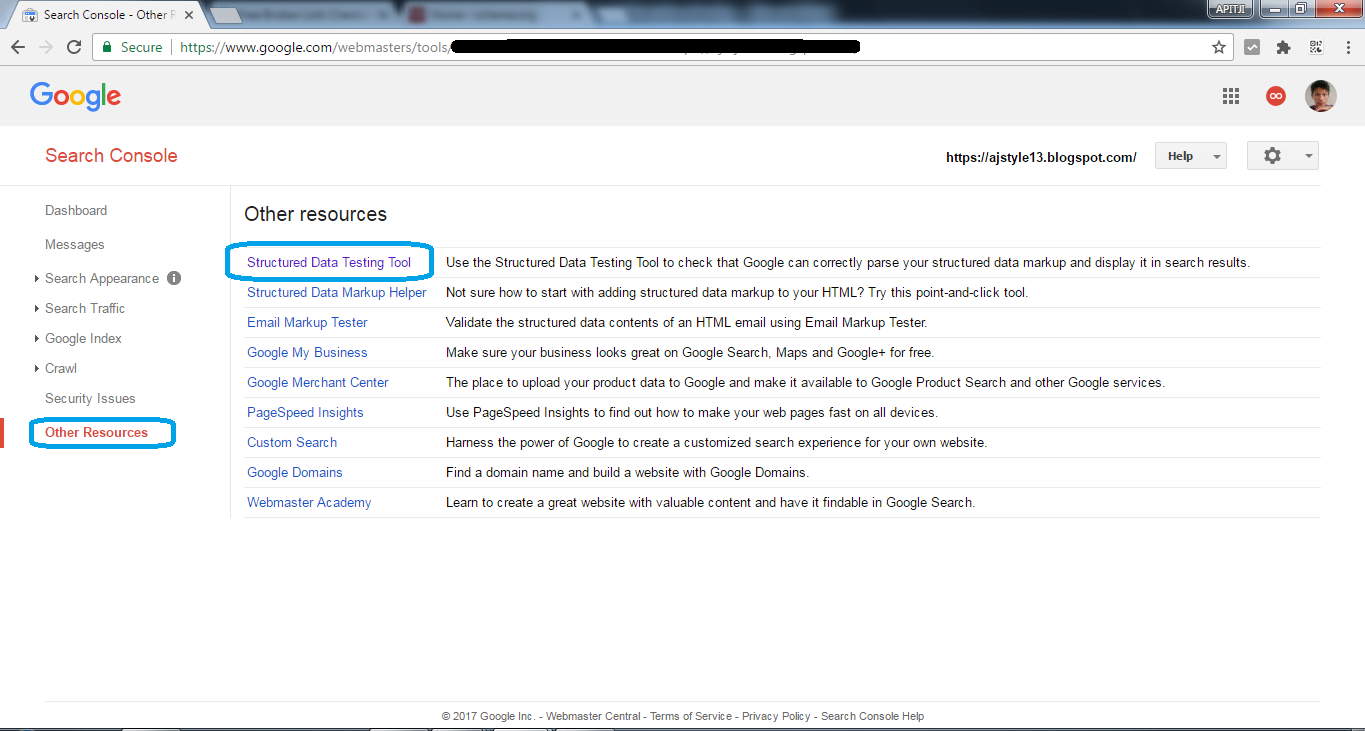Click the info icon beside Search Appearance

tap(174, 278)
